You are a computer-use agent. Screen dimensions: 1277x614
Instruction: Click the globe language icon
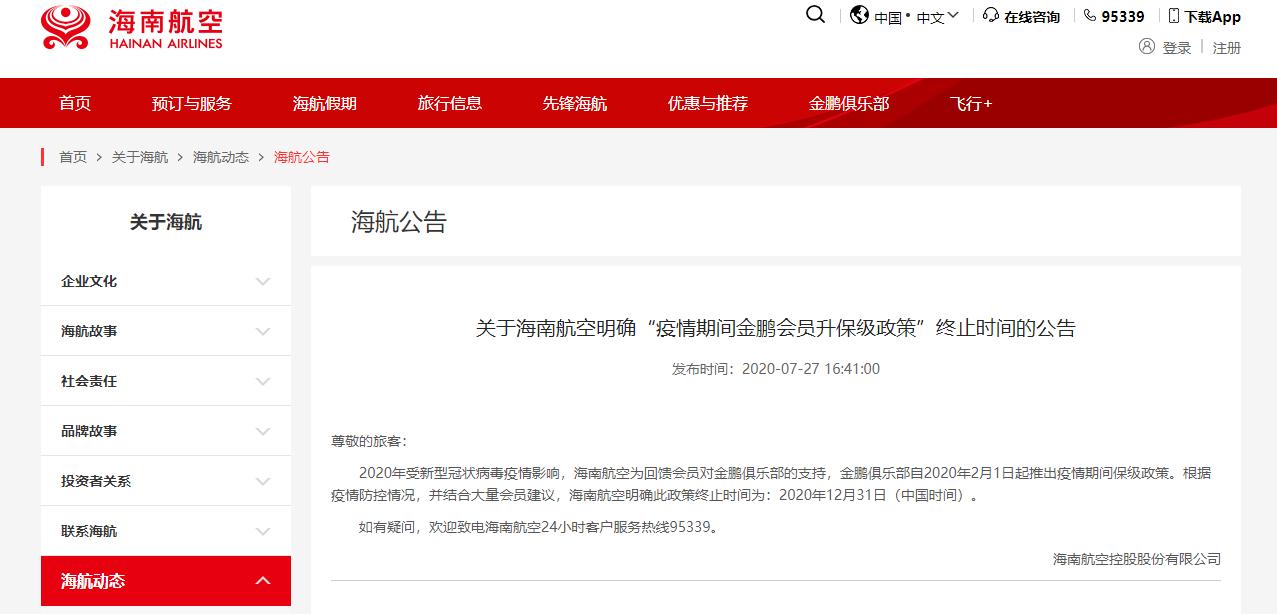(857, 16)
